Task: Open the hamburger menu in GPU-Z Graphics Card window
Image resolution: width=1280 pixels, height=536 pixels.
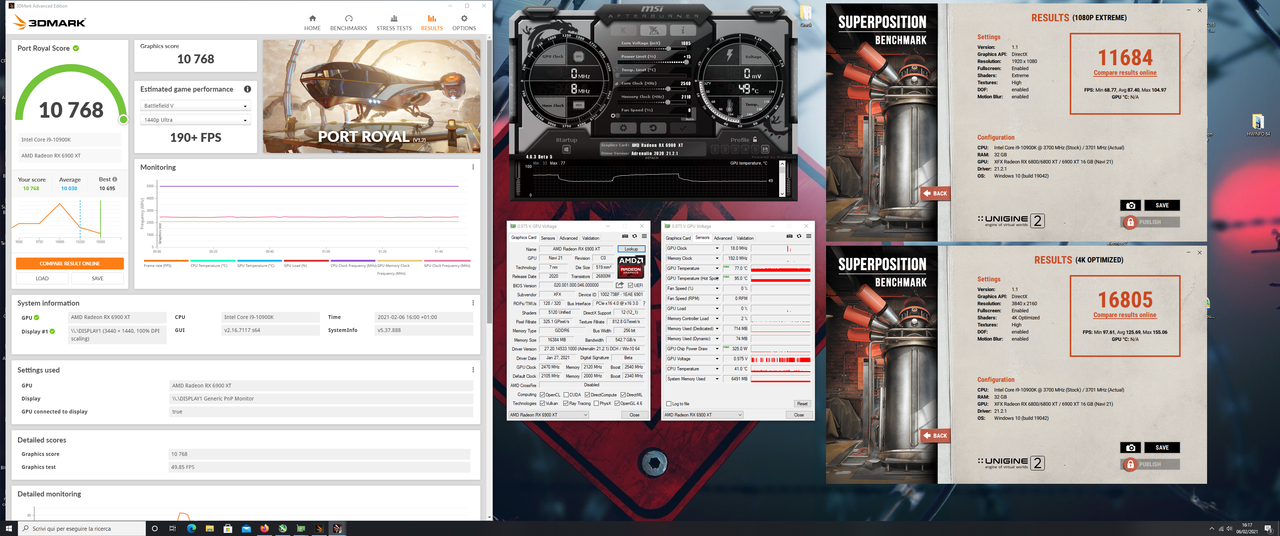Action: 644,236
